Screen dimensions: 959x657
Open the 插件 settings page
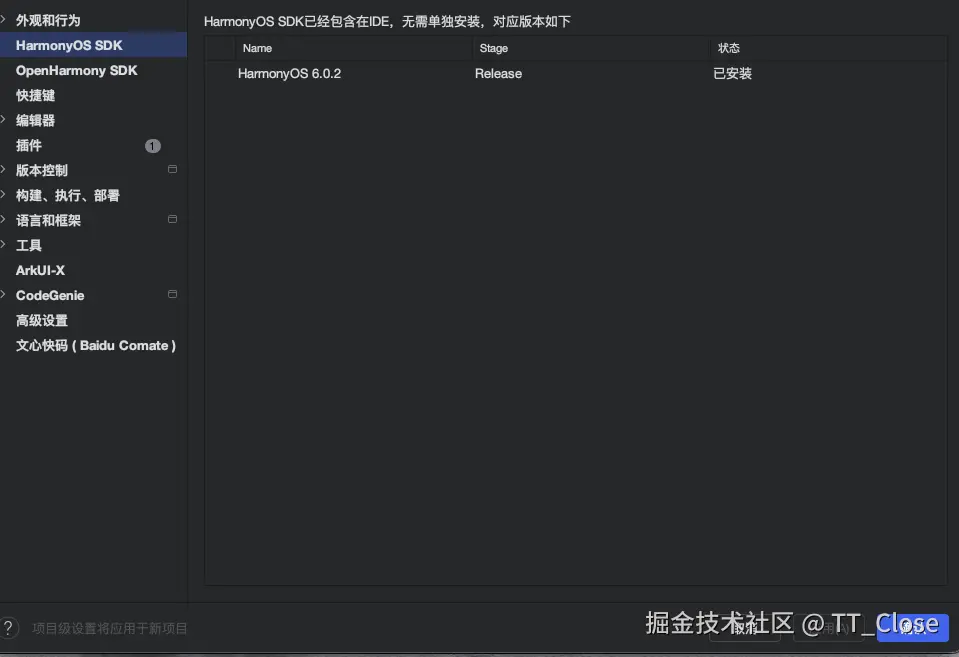point(28,145)
